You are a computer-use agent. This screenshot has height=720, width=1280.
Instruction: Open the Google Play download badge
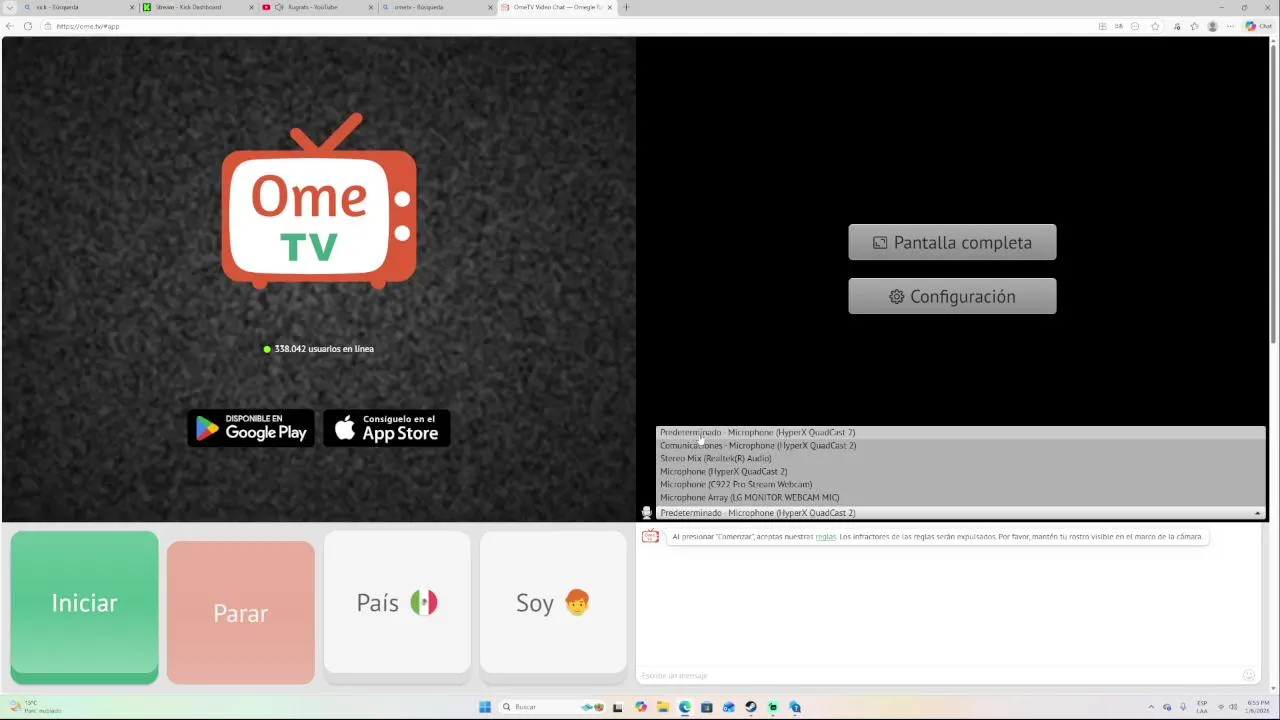[251, 428]
